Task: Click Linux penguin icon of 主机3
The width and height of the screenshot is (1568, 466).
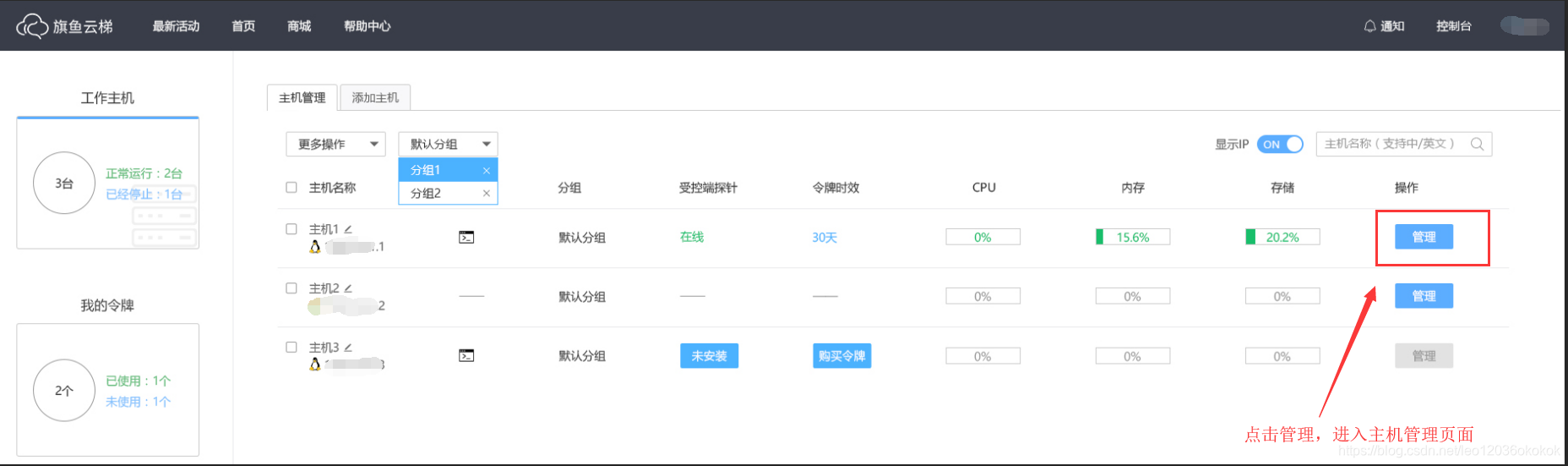Action: (315, 365)
